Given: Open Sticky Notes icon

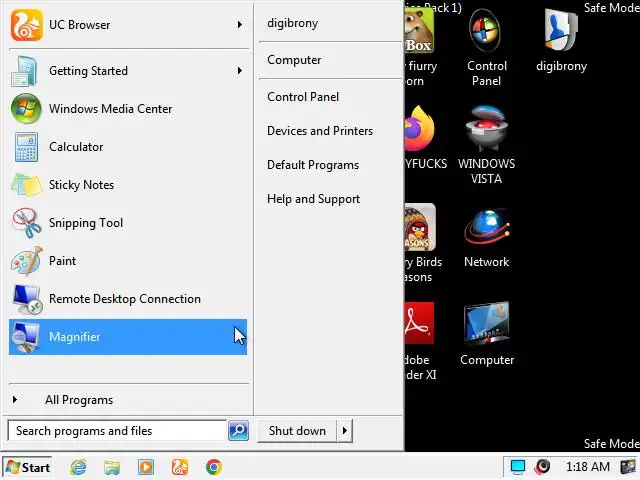Looking at the screenshot, I should click(x=26, y=185).
